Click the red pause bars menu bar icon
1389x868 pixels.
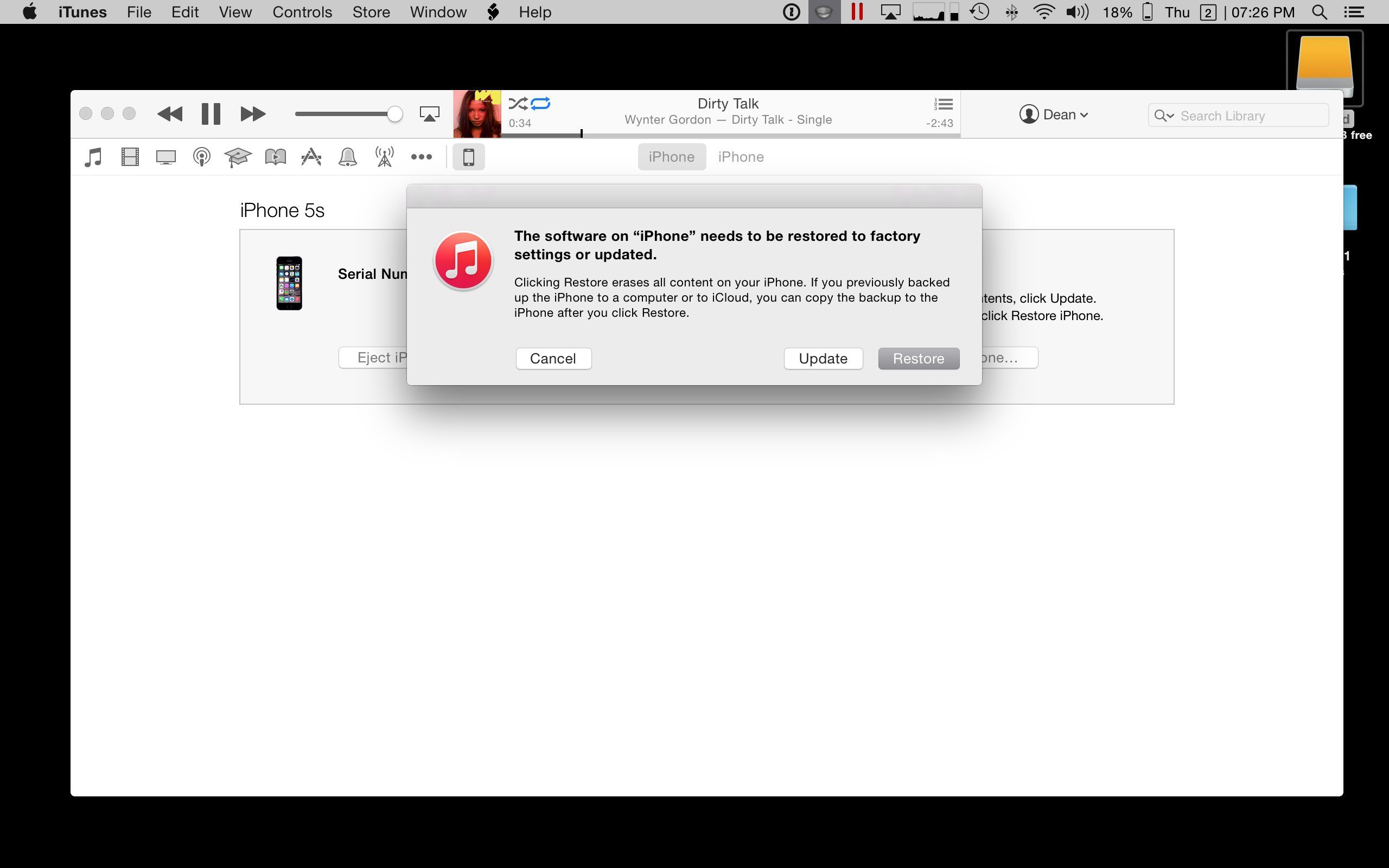pyautogui.click(x=857, y=12)
